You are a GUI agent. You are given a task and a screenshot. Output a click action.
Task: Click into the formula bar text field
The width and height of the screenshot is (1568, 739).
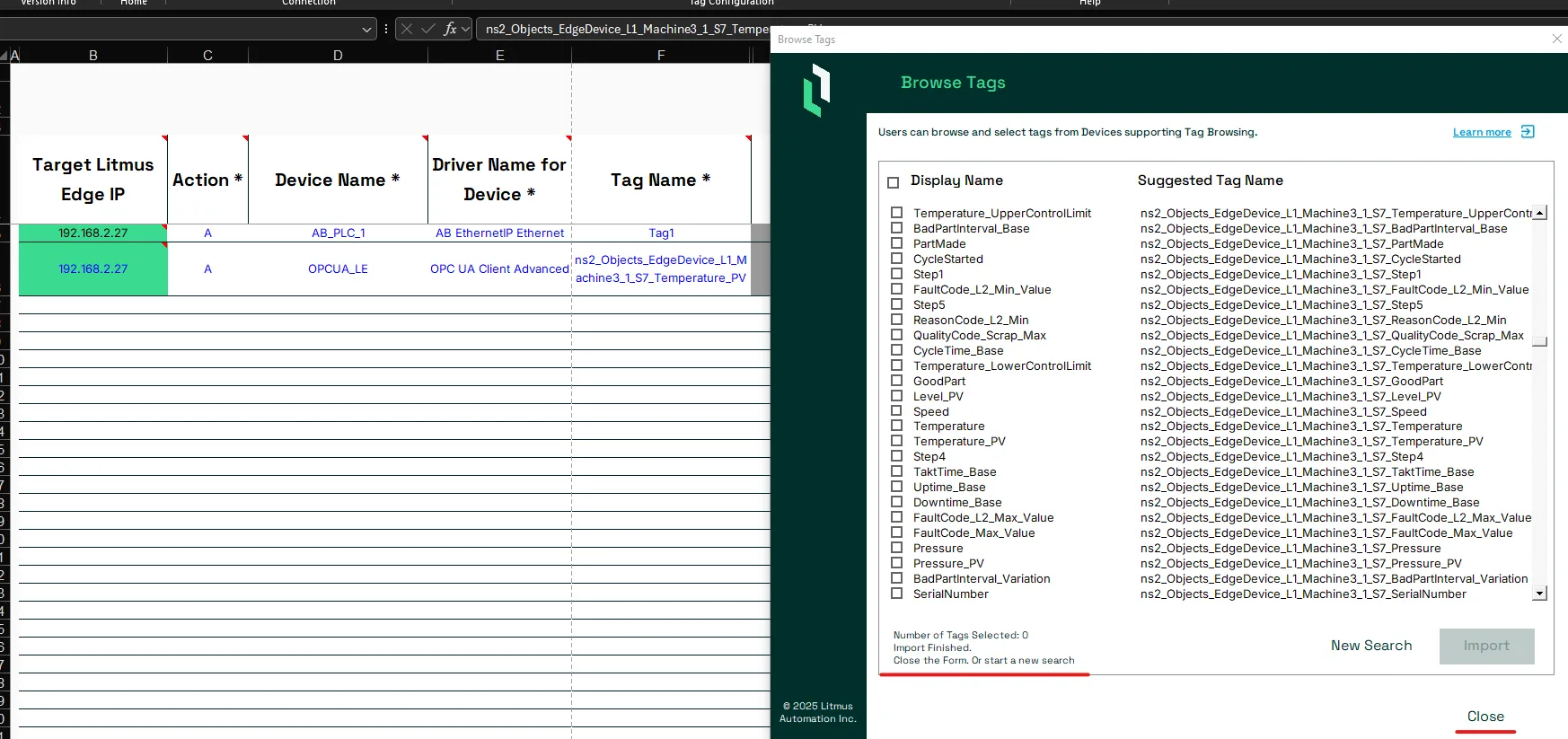(x=626, y=29)
